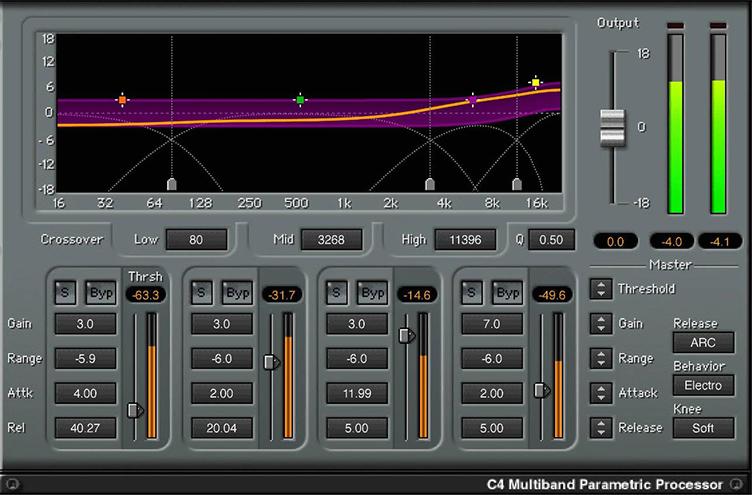
Task: Adjust the Master Gain stepper
Action: pos(601,323)
